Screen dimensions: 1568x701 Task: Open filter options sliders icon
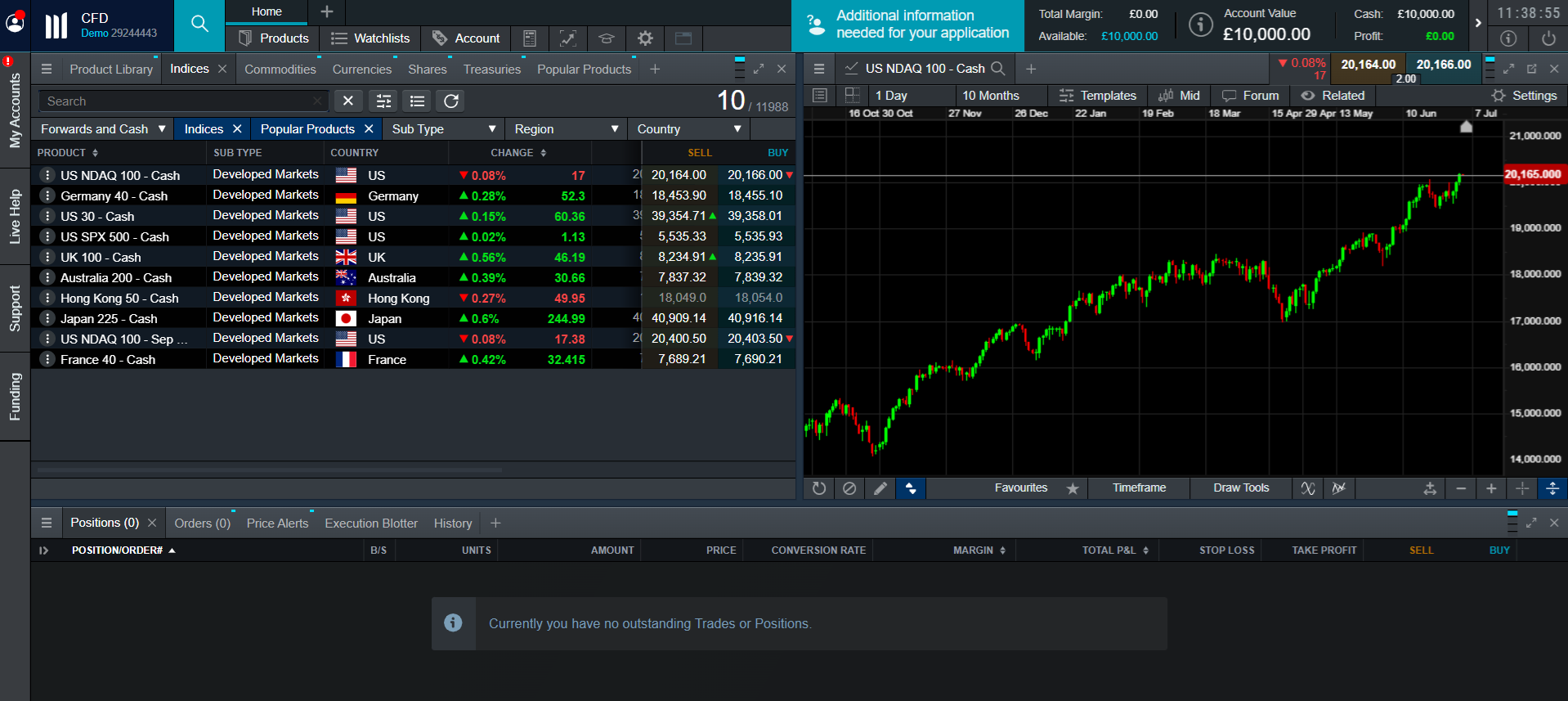pos(383,101)
